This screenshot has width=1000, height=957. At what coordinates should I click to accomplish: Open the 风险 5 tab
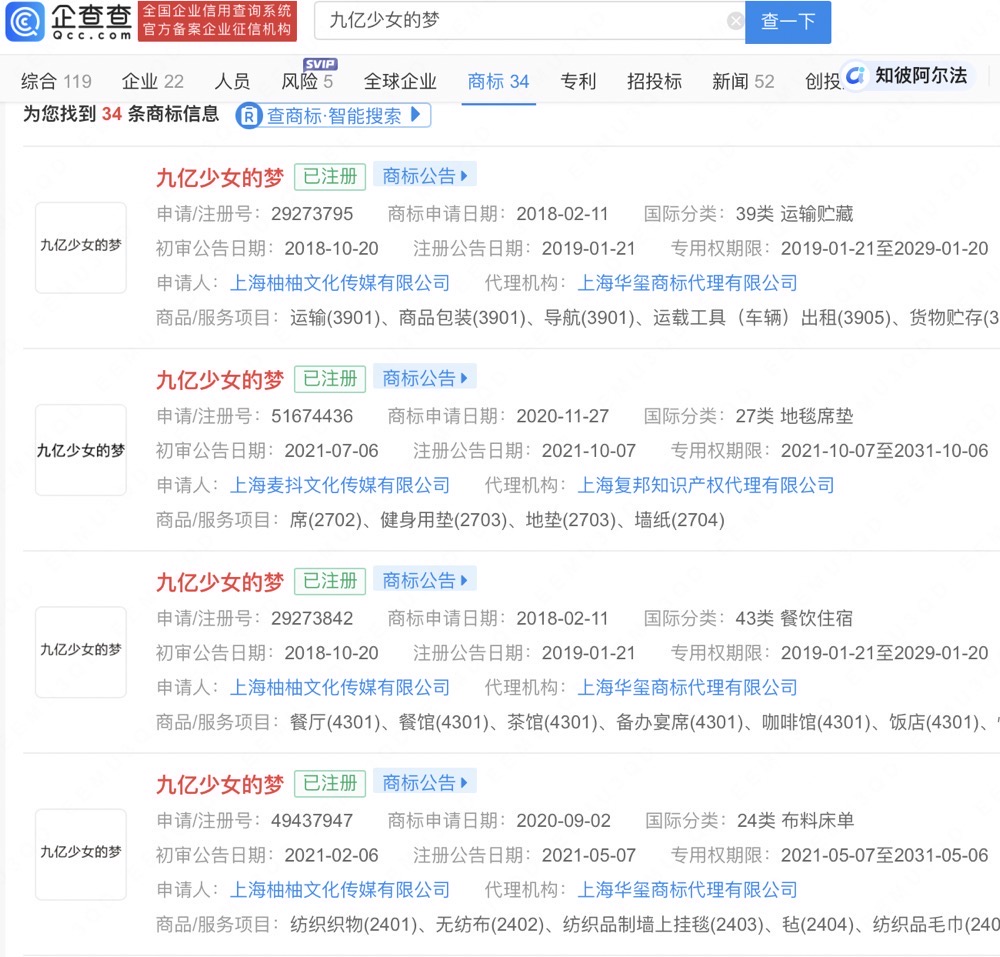[x=307, y=81]
